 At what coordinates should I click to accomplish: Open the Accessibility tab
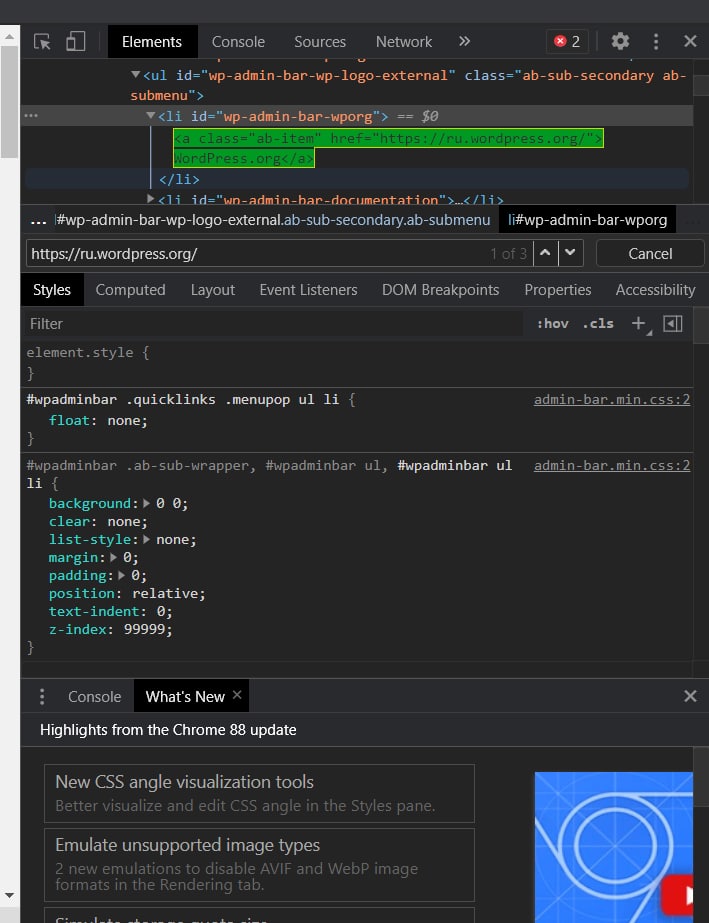click(x=655, y=290)
